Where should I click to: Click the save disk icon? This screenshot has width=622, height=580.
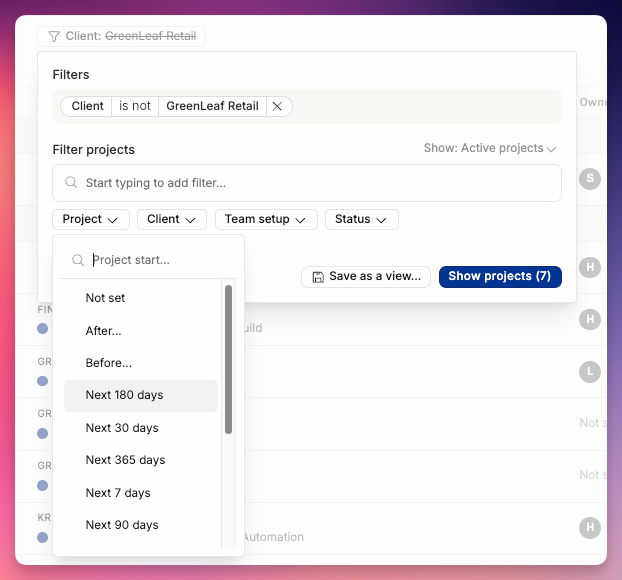click(x=318, y=277)
